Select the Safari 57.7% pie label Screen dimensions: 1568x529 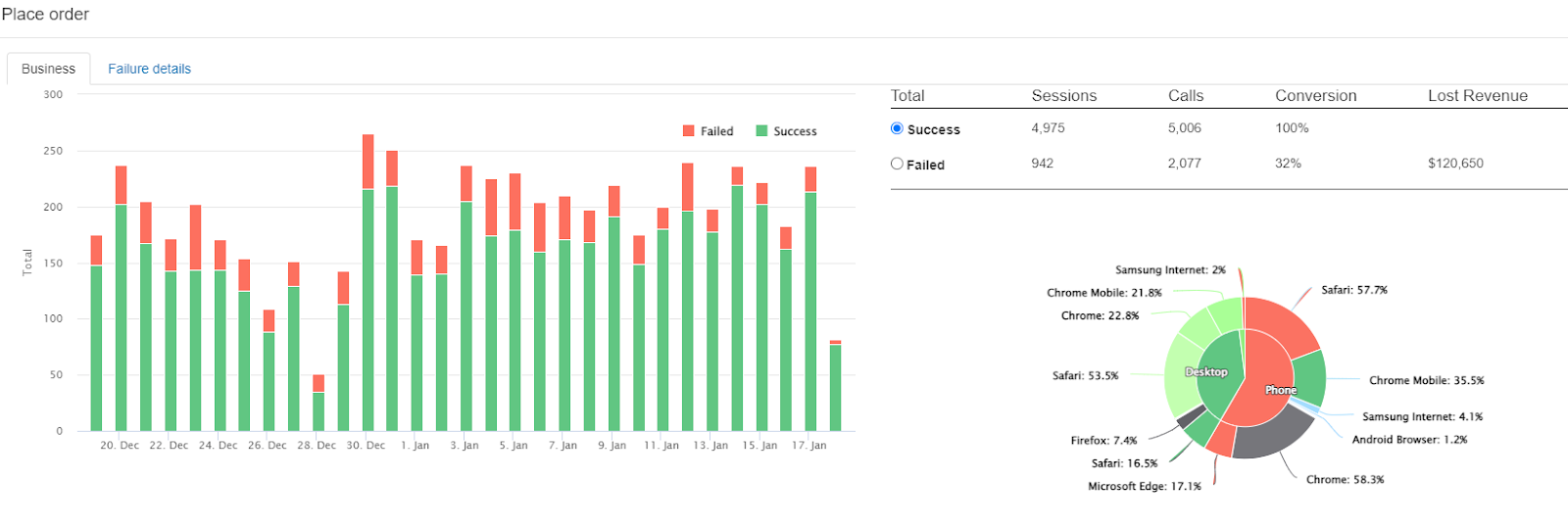pyautogui.click(x=1353, y=290)
